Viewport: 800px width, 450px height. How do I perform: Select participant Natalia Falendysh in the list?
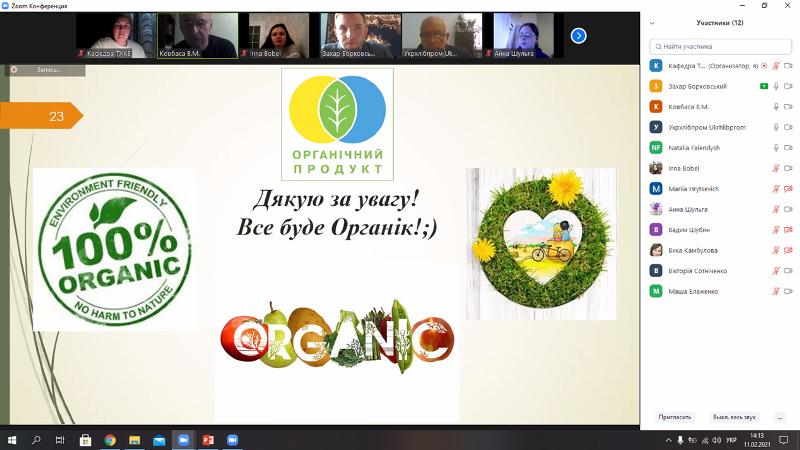pyautogui.click(x=720, y=147)
